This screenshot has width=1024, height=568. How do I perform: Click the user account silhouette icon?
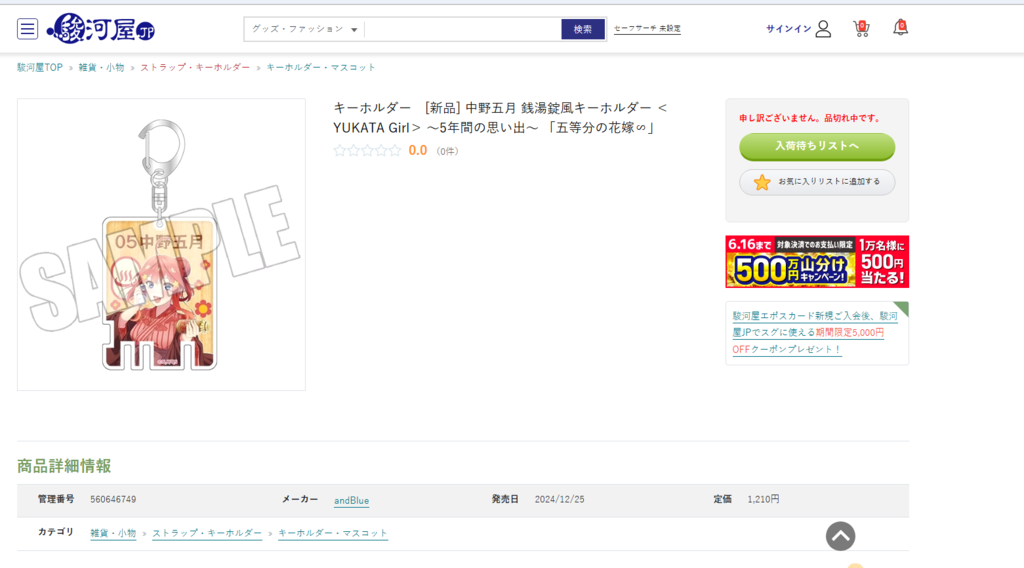[824, 29]
